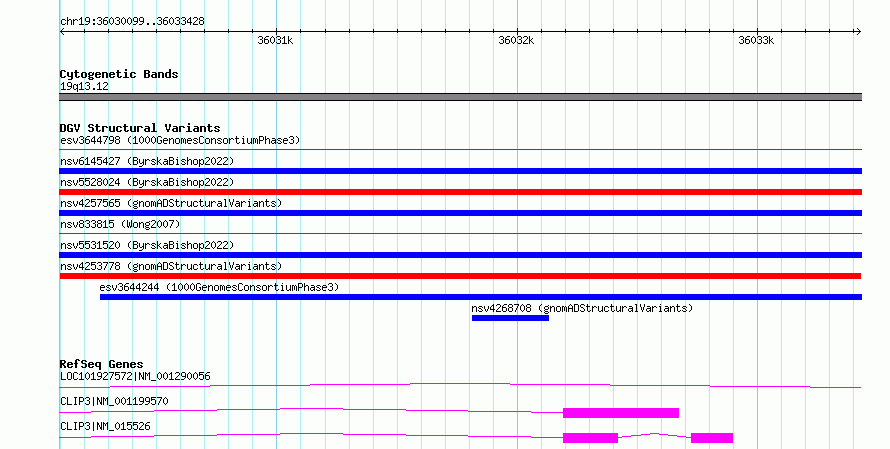Click the "DGV Structural Variants" track title
The width and height of the screenshot is (890, 449).
pyautogui.click(x=140, y=128)
